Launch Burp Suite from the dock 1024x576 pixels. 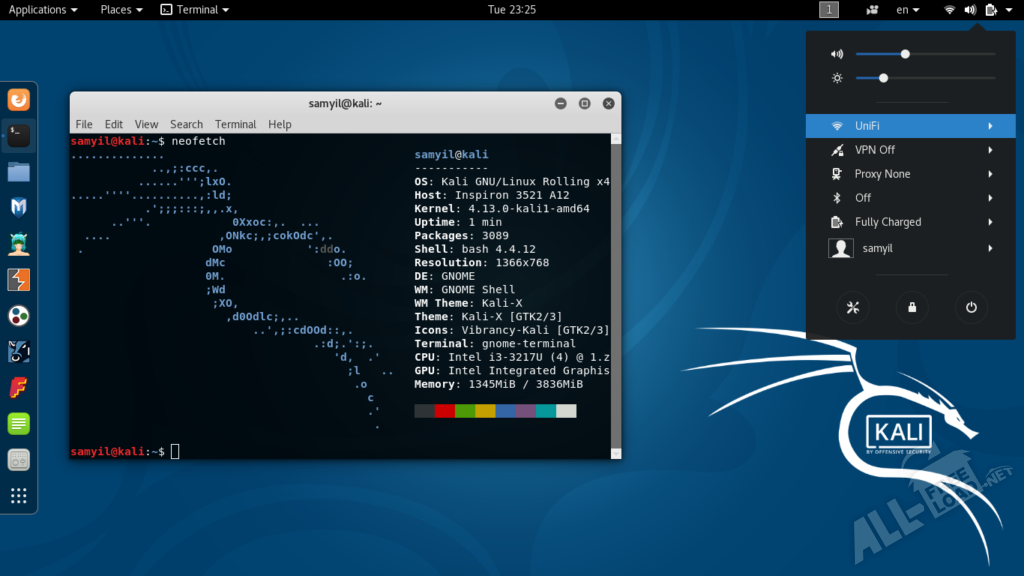(19, 280)
